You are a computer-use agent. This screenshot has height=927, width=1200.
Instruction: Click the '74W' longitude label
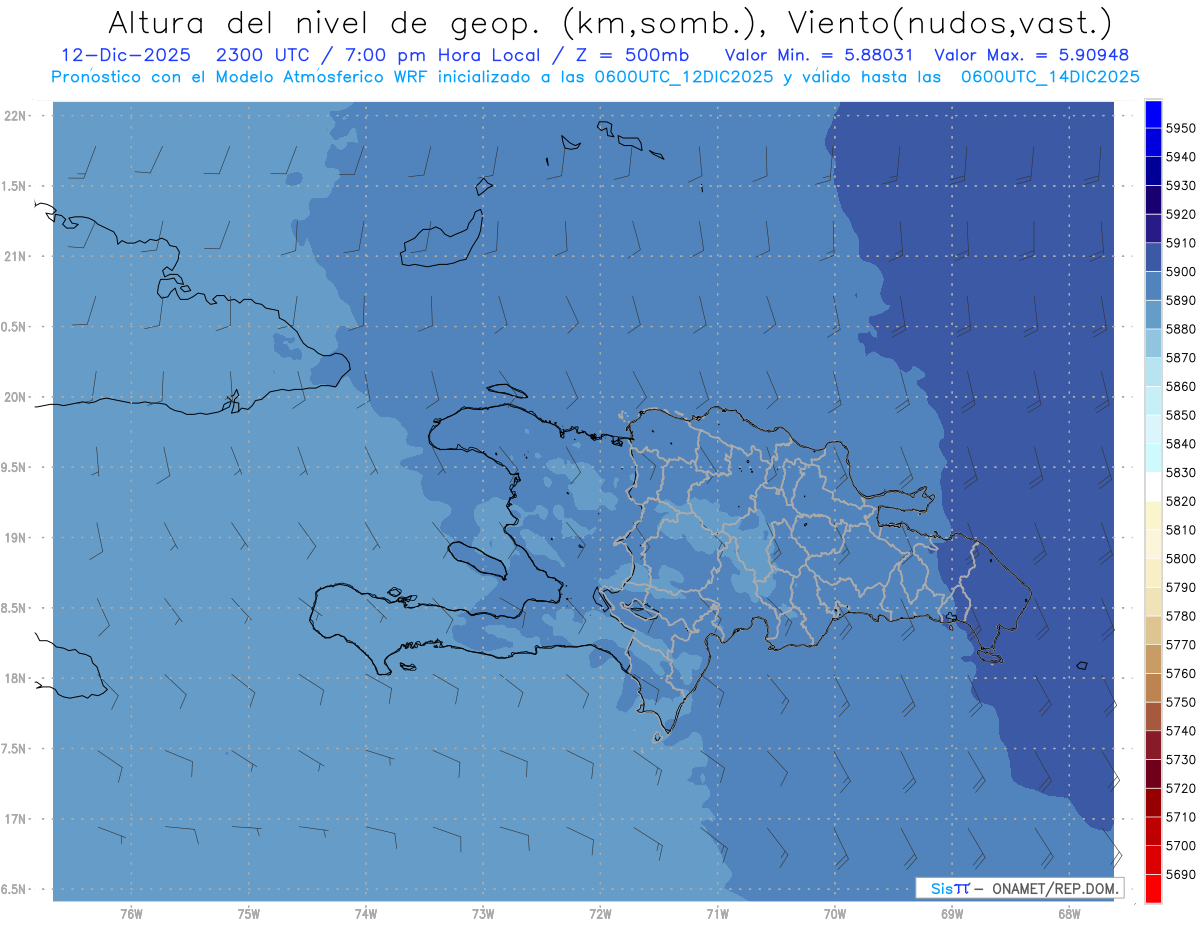366,914
